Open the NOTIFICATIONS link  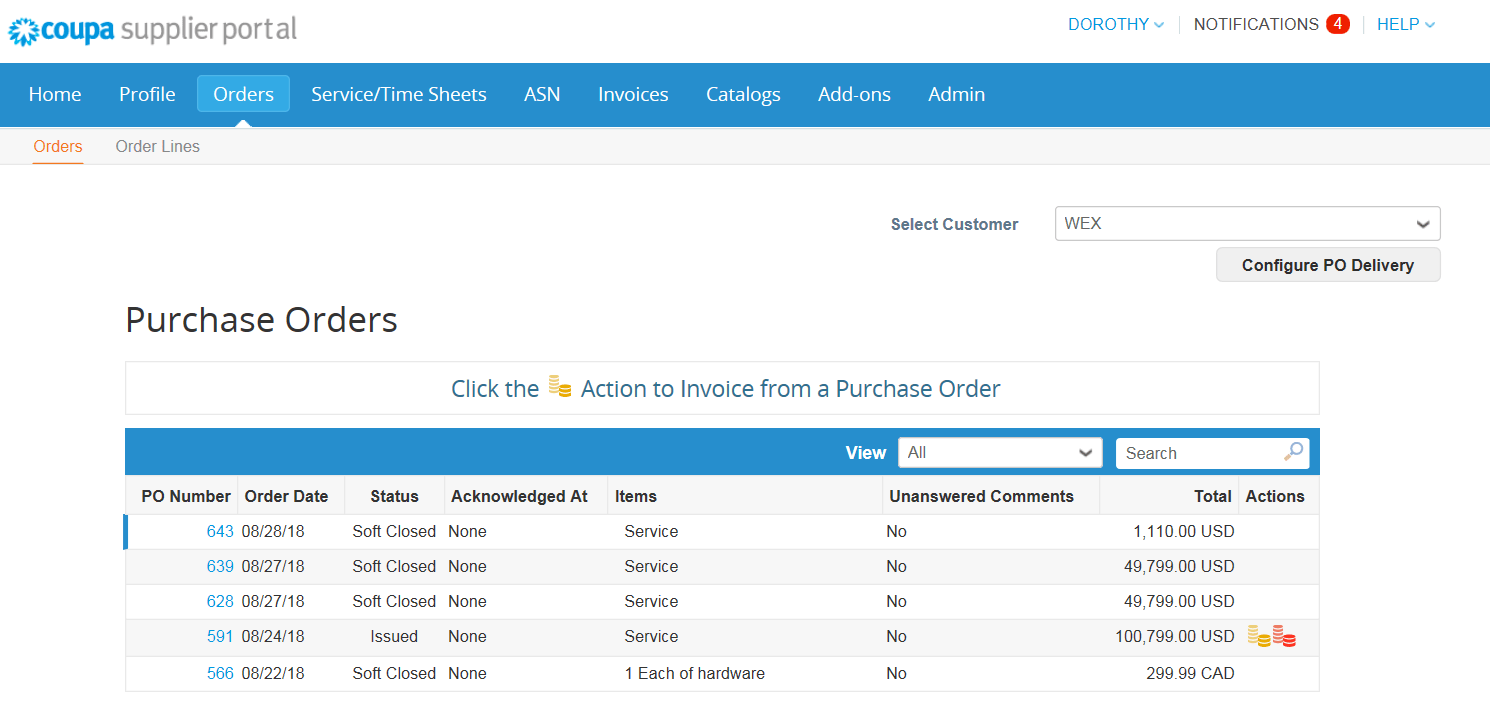(1256, 24)
